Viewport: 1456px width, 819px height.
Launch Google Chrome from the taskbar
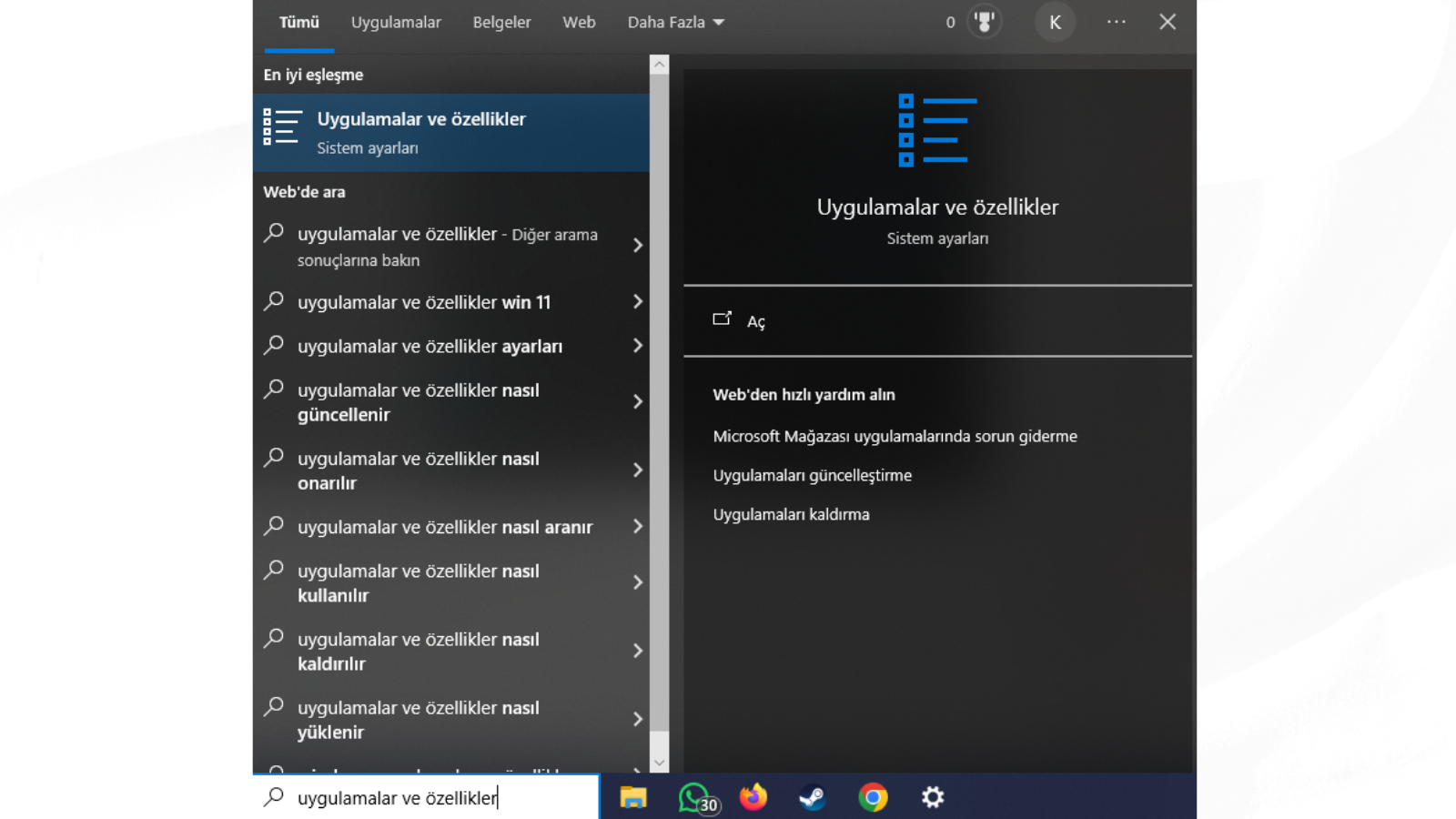873,798
